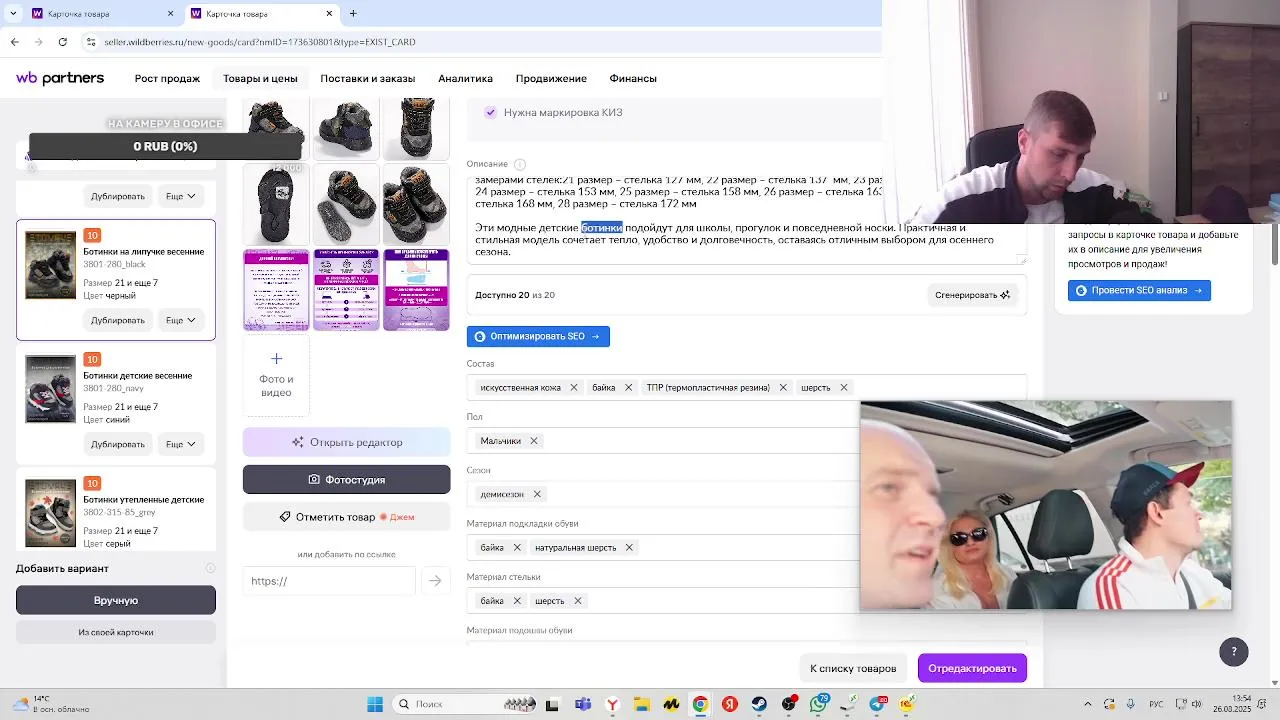Click the info icon next to Описание
The height and width of the screenshot is (720, 1280).
point(520,164)
